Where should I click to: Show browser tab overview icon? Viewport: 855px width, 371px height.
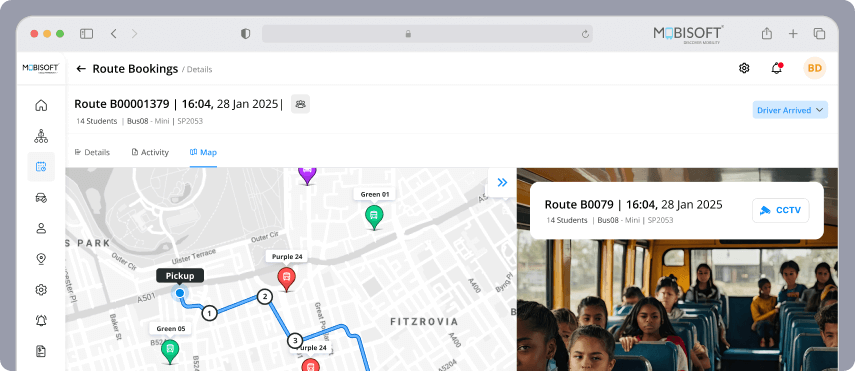819,34
